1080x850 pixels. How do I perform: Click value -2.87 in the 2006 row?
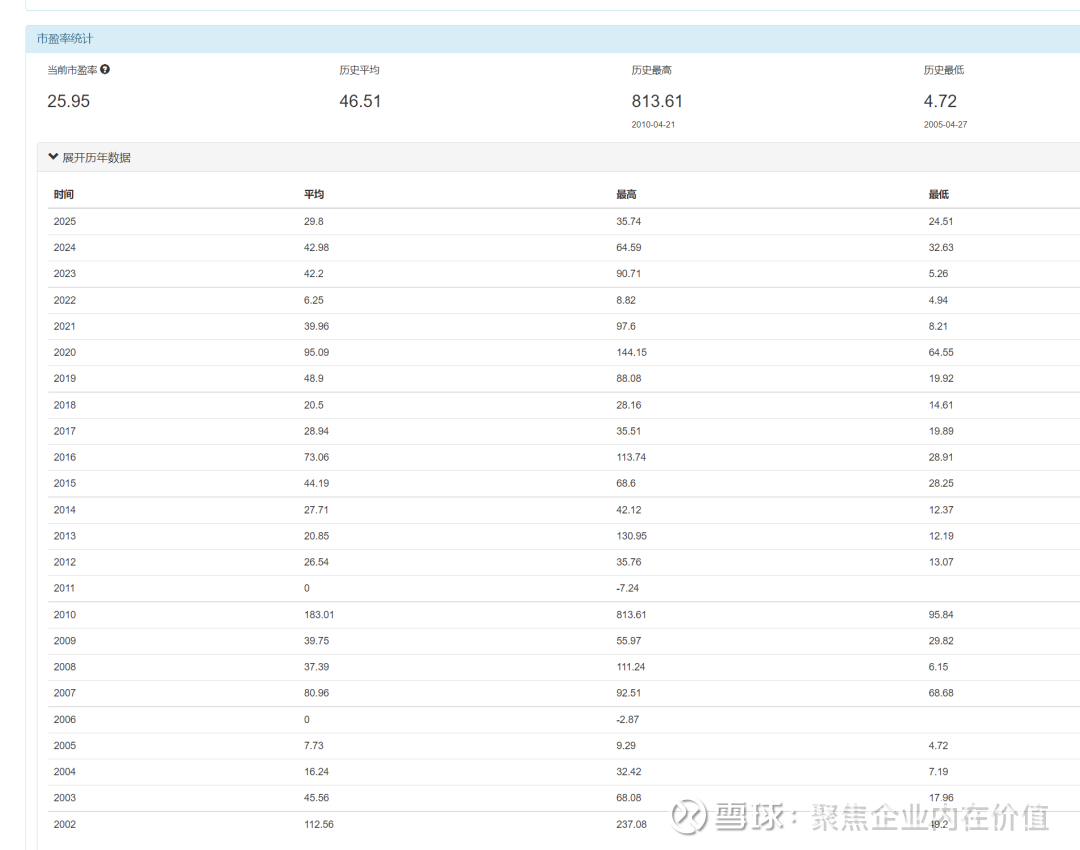tap(627, 720)
